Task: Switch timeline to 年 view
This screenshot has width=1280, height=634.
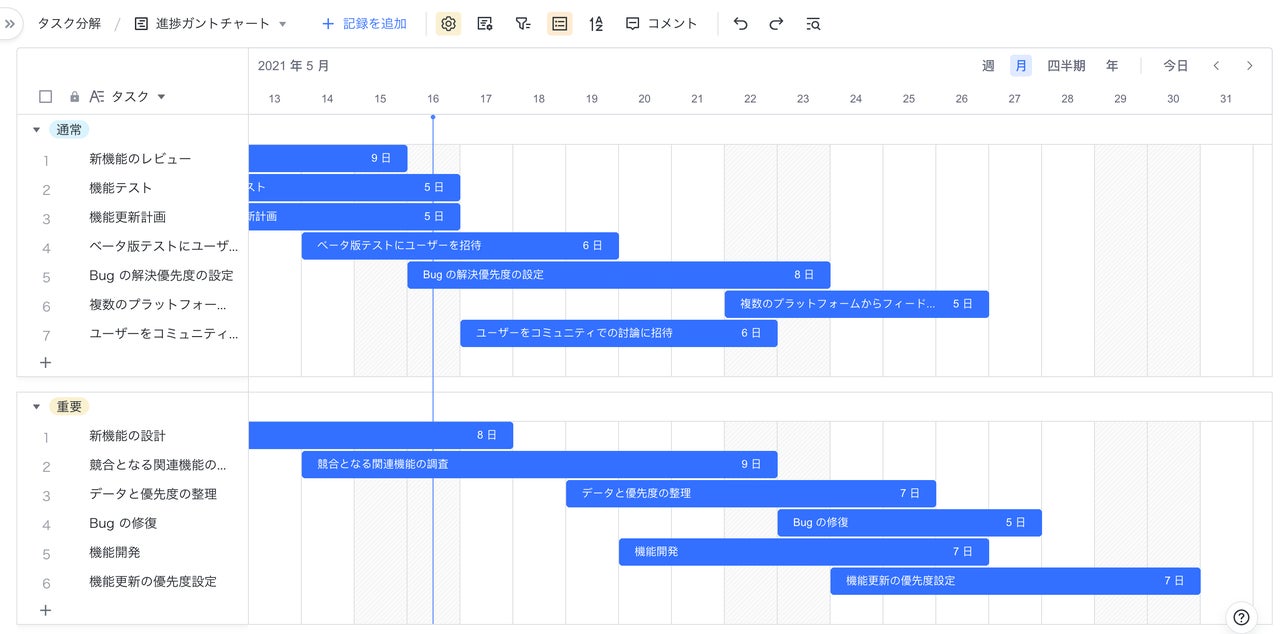Action: click(1112, 66)
